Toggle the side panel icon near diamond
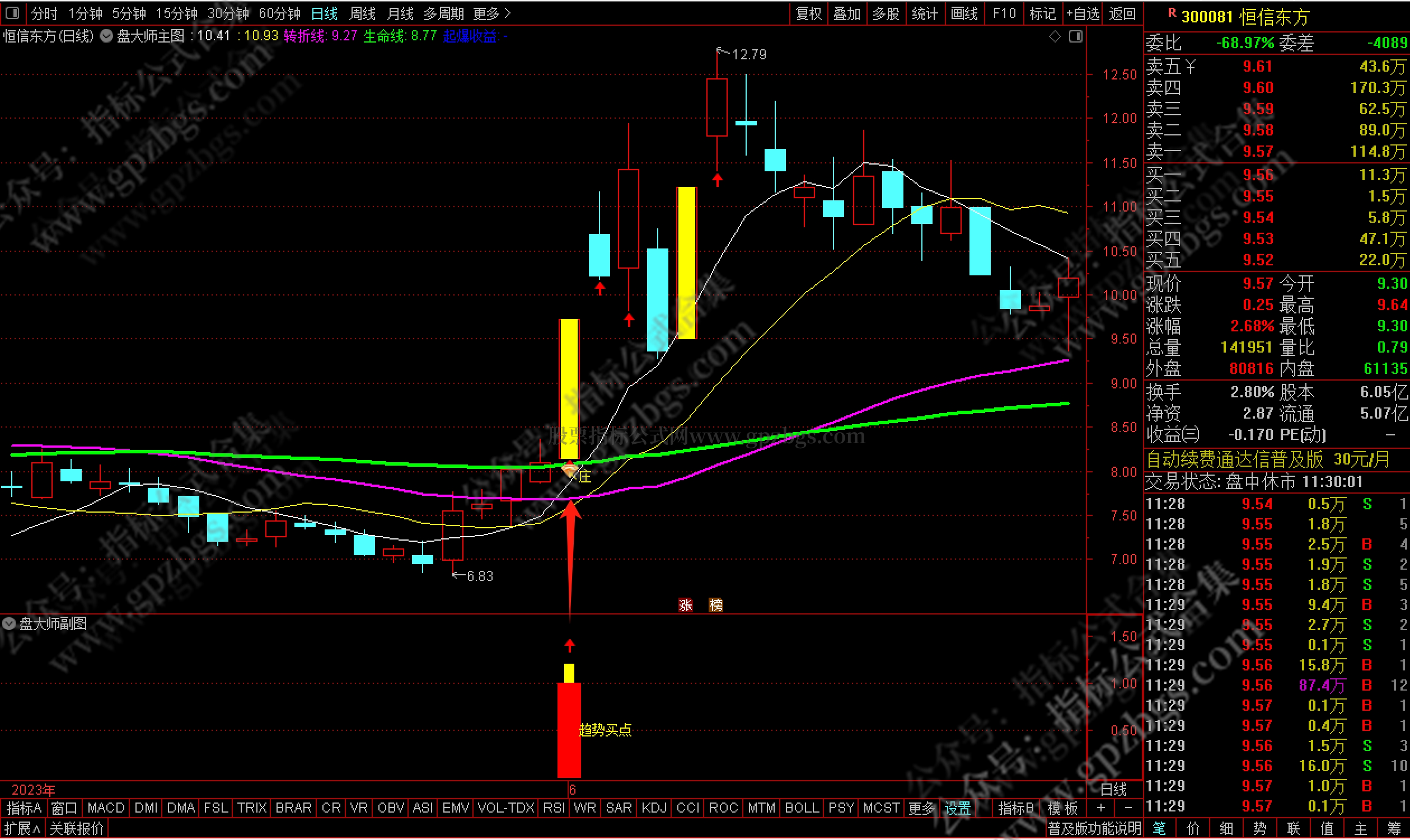This screenshot has height=840, width=1410. pyautogui.click(x=1075, y=37)
